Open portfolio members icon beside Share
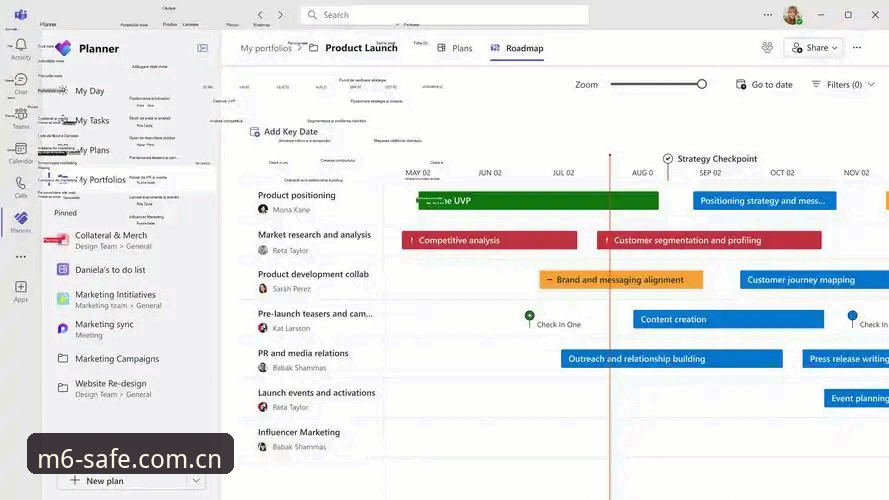The height and width of the screenshot is (500, 889). click(x=767, y=48)
